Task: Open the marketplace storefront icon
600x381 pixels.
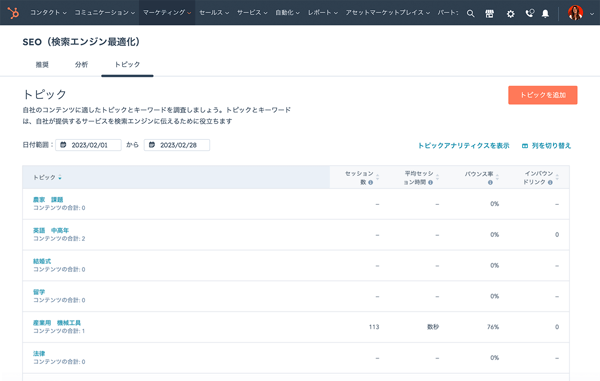Action: click(x=489, y=14)
